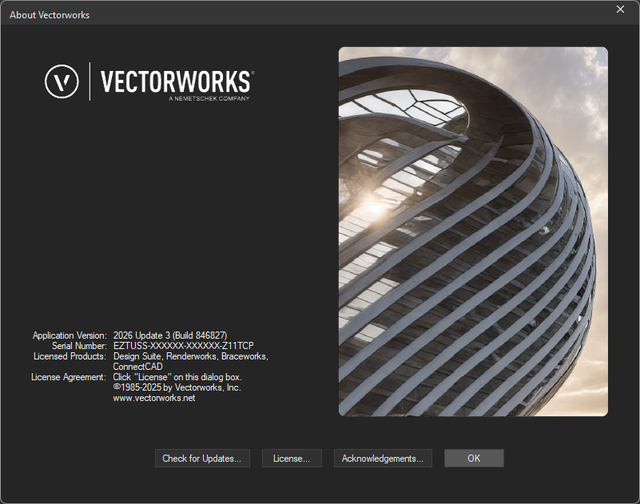Click the ConnectCAD product text
Image resolution: width=640 pixels, height=504 pixels.
pyautogui.click(x=138, y=366)
